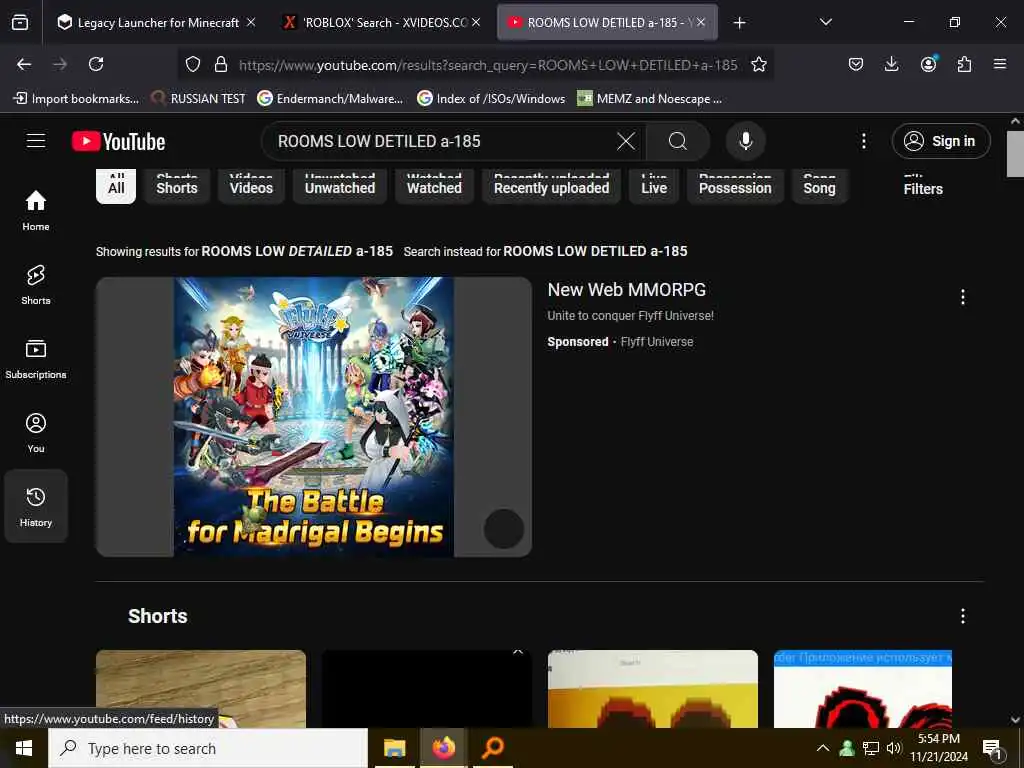Open History in the sidebar

[x=36, y=506]
